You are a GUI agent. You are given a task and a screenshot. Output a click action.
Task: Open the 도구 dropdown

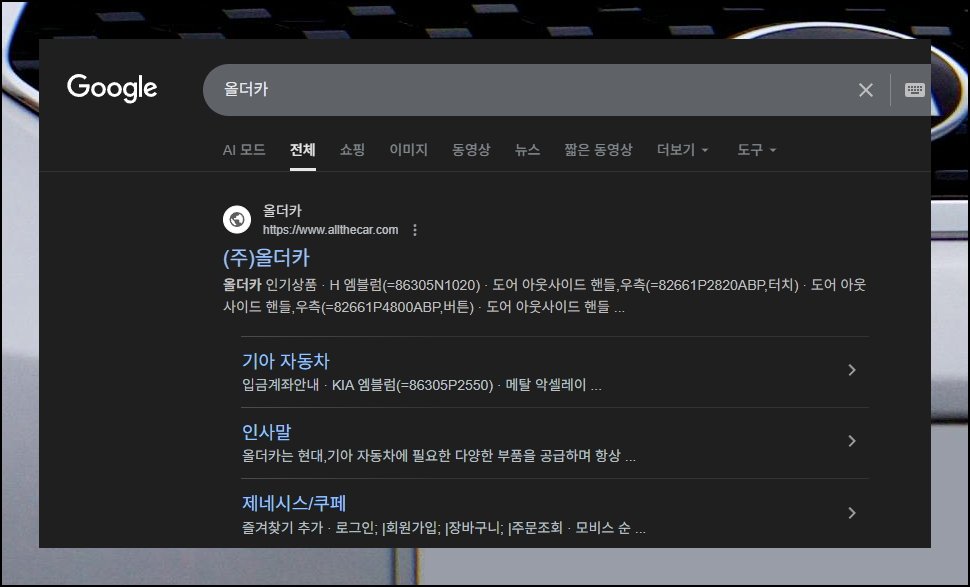(x=756, y=150)
